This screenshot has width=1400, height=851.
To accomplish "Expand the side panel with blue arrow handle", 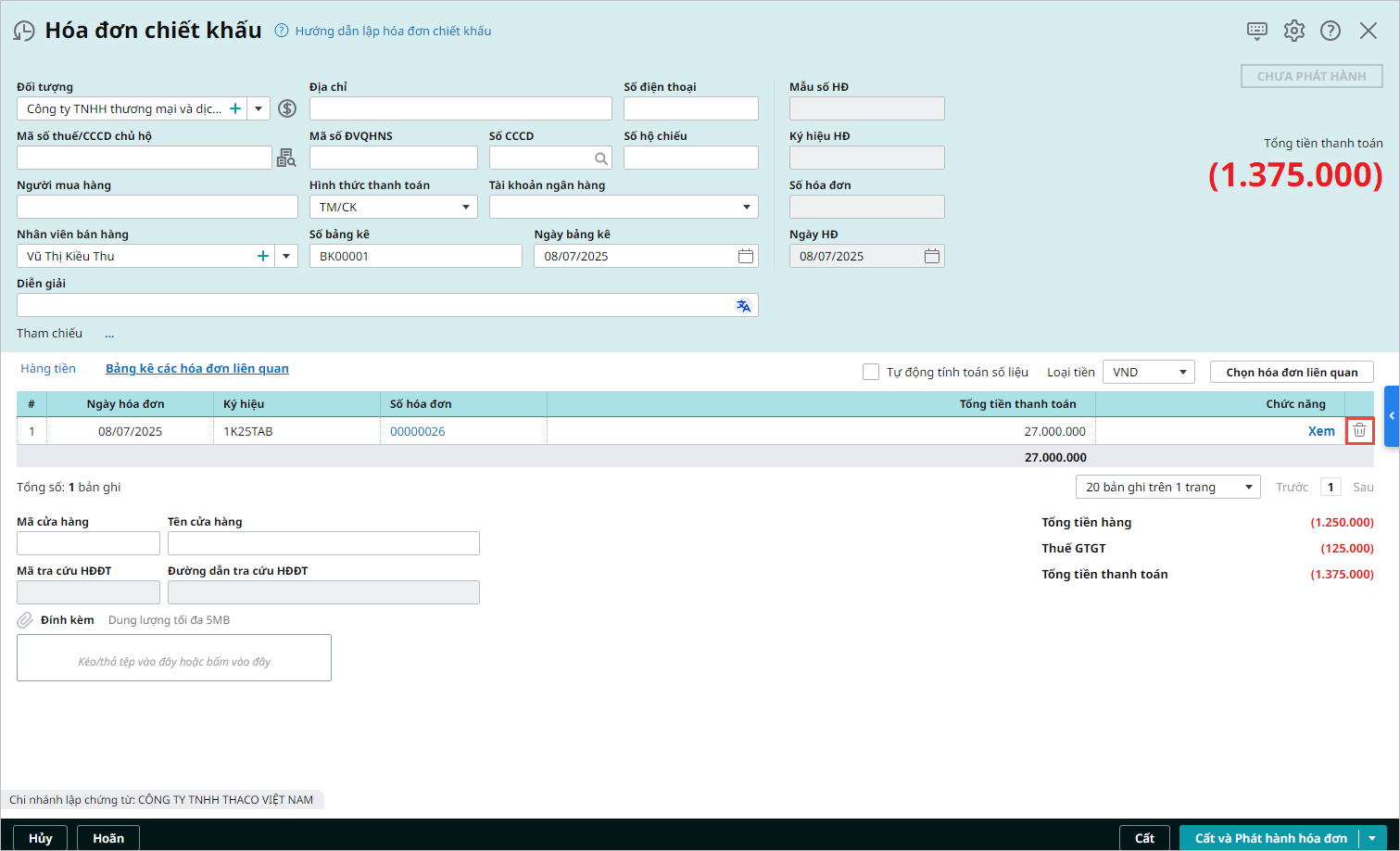I will 1391,416.
